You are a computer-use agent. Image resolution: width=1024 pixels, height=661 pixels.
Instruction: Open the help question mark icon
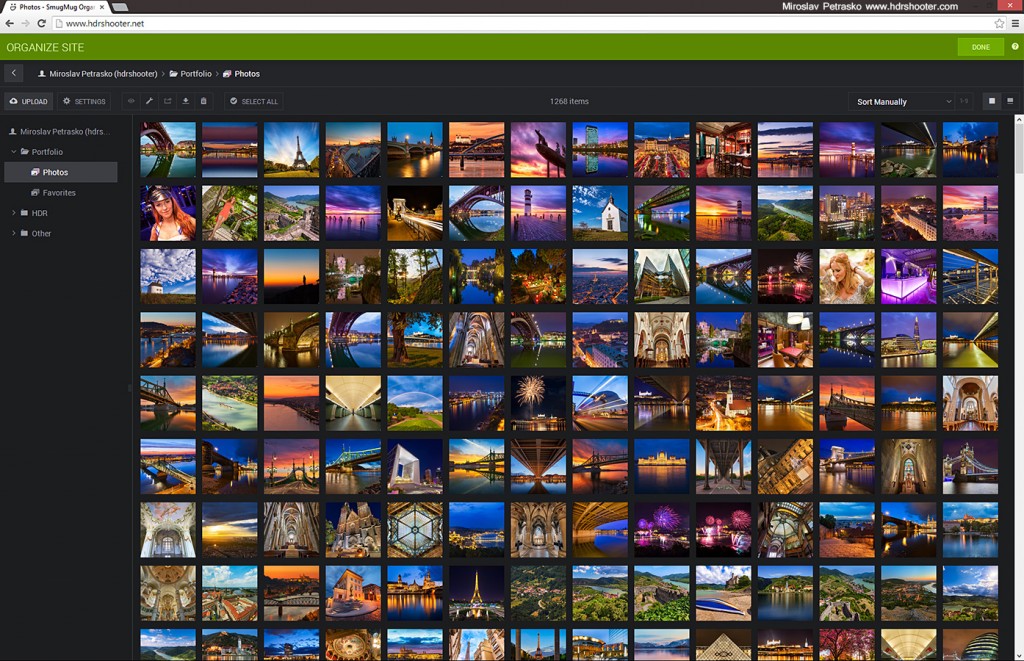(1014, 47)
